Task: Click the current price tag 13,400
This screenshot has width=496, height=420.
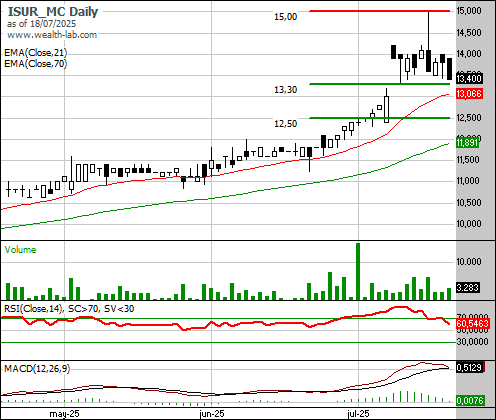Action: point(469,79)
